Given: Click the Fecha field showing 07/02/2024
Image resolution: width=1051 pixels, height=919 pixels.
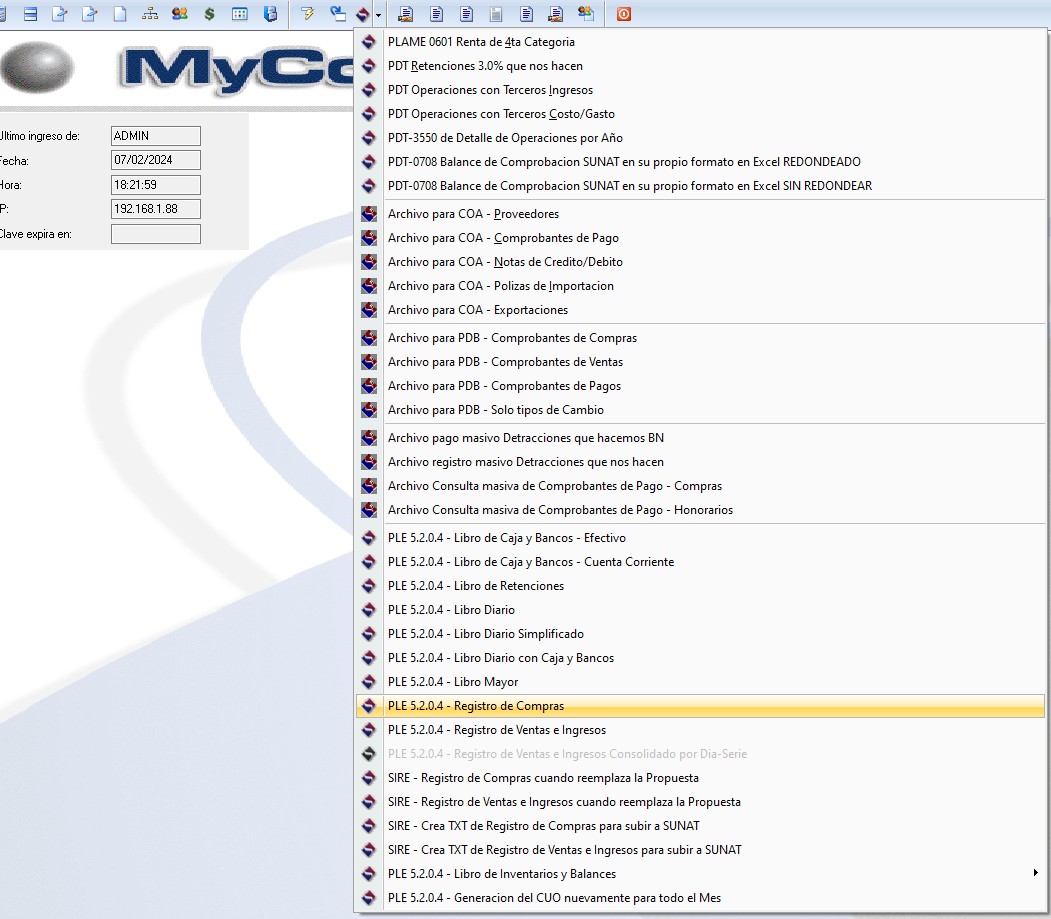Looking at the screenshot, I should pos(156,160).
